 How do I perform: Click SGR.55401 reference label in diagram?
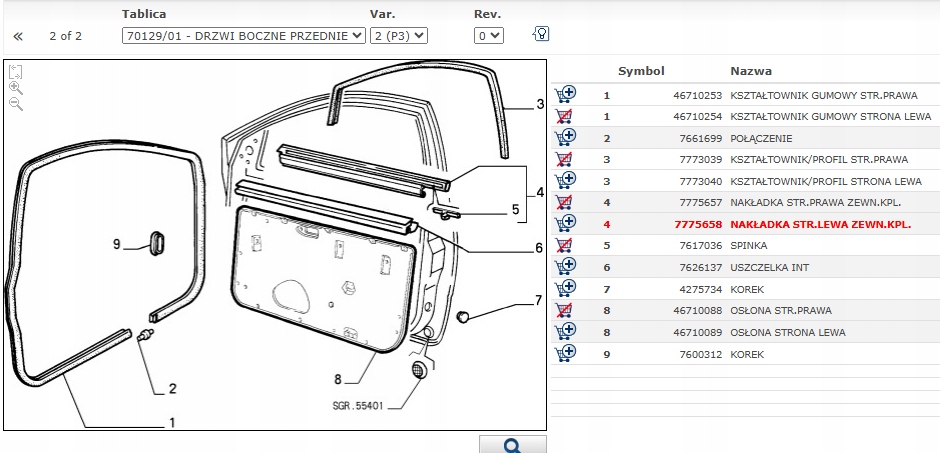point(357,406)
